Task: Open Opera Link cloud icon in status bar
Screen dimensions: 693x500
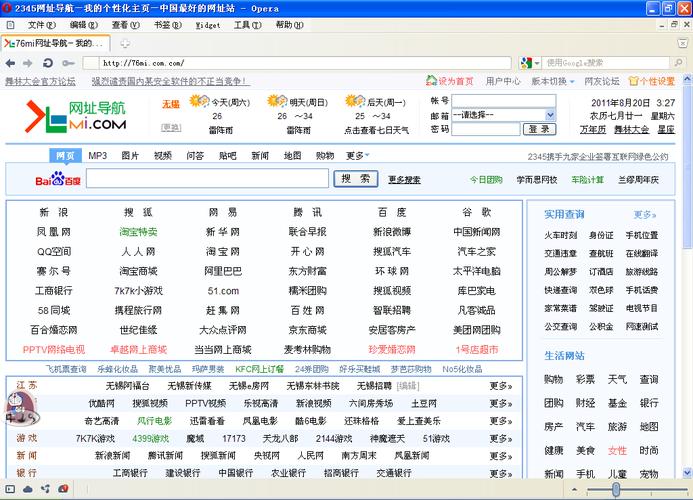Action: click(x=28, y=489)
